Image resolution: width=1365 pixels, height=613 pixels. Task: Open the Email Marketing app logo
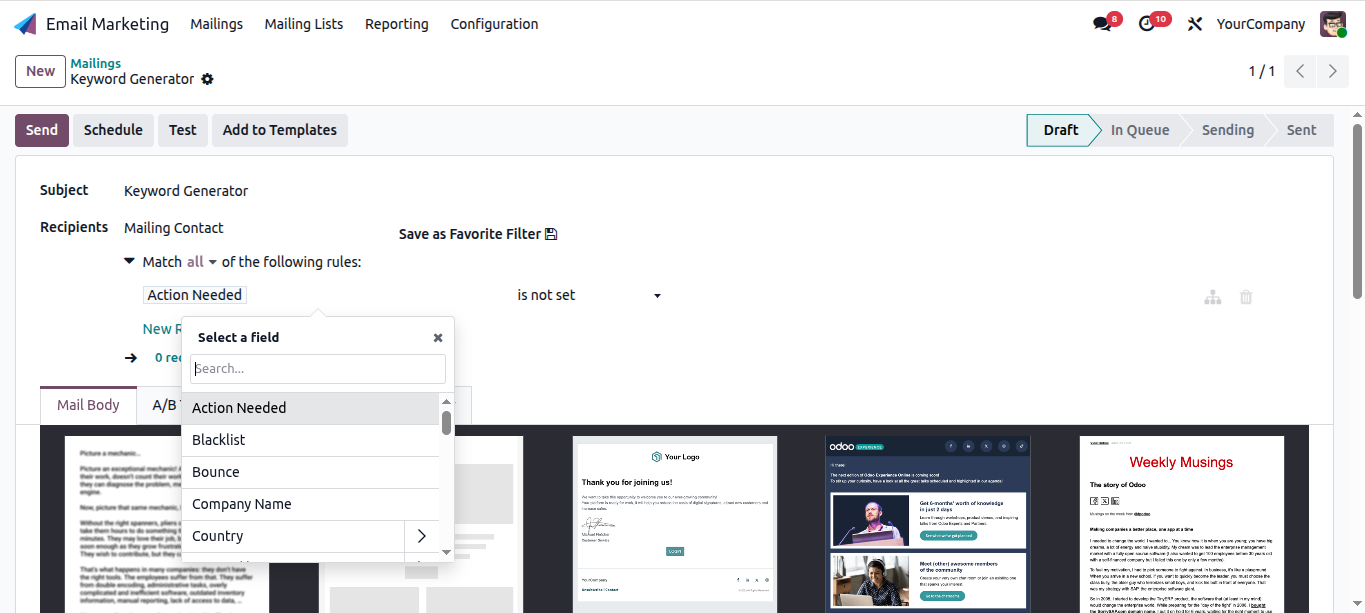coord(25,24)
